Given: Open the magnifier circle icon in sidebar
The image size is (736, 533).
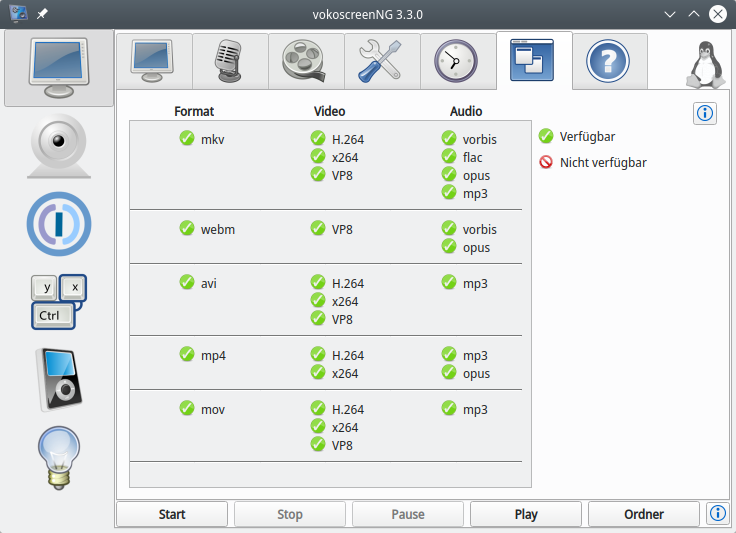Looking at the screenshot, I should [59, 224].
